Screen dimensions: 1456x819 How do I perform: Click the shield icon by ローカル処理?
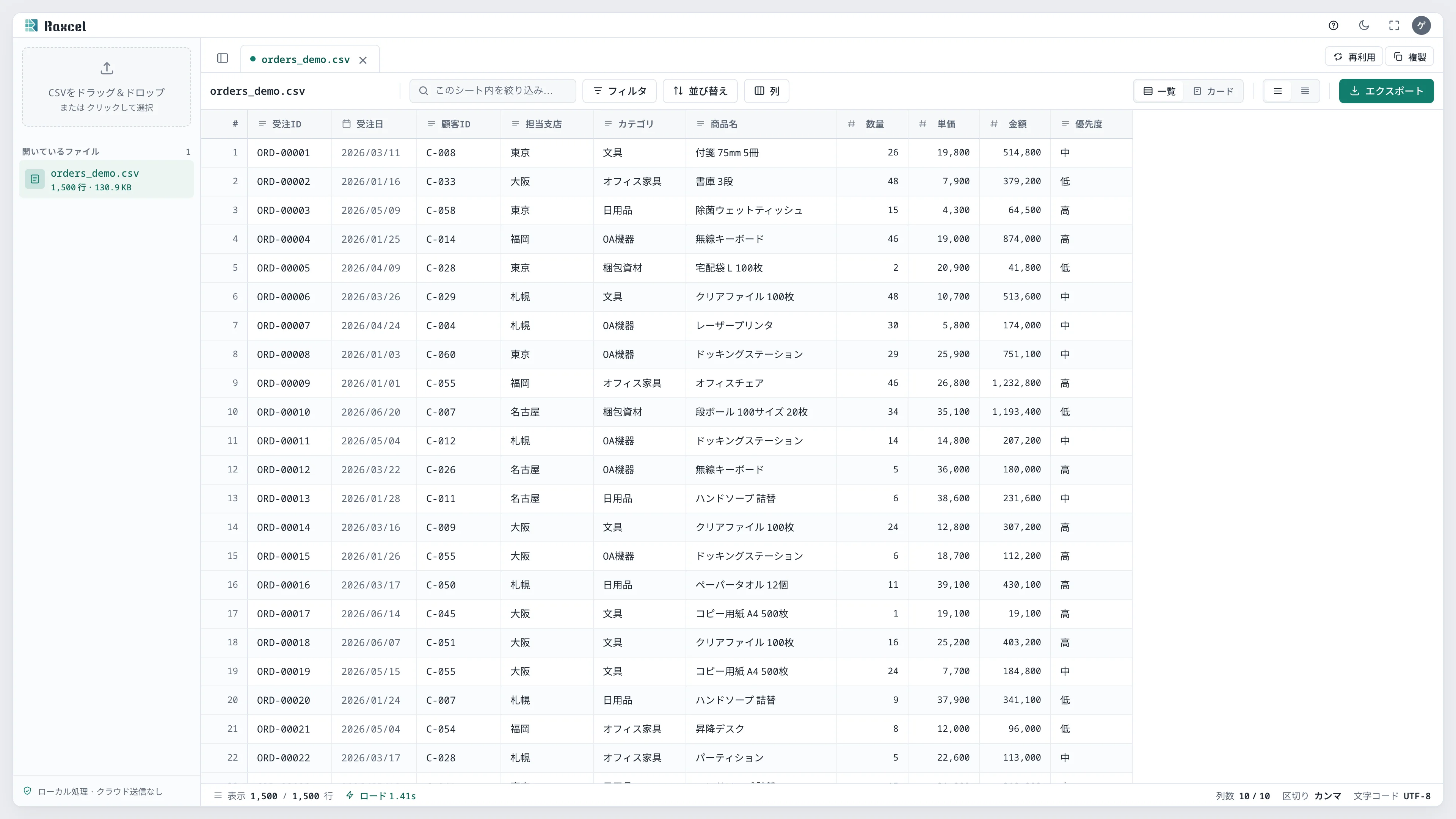pyautogui.click(x=27, y=791)
